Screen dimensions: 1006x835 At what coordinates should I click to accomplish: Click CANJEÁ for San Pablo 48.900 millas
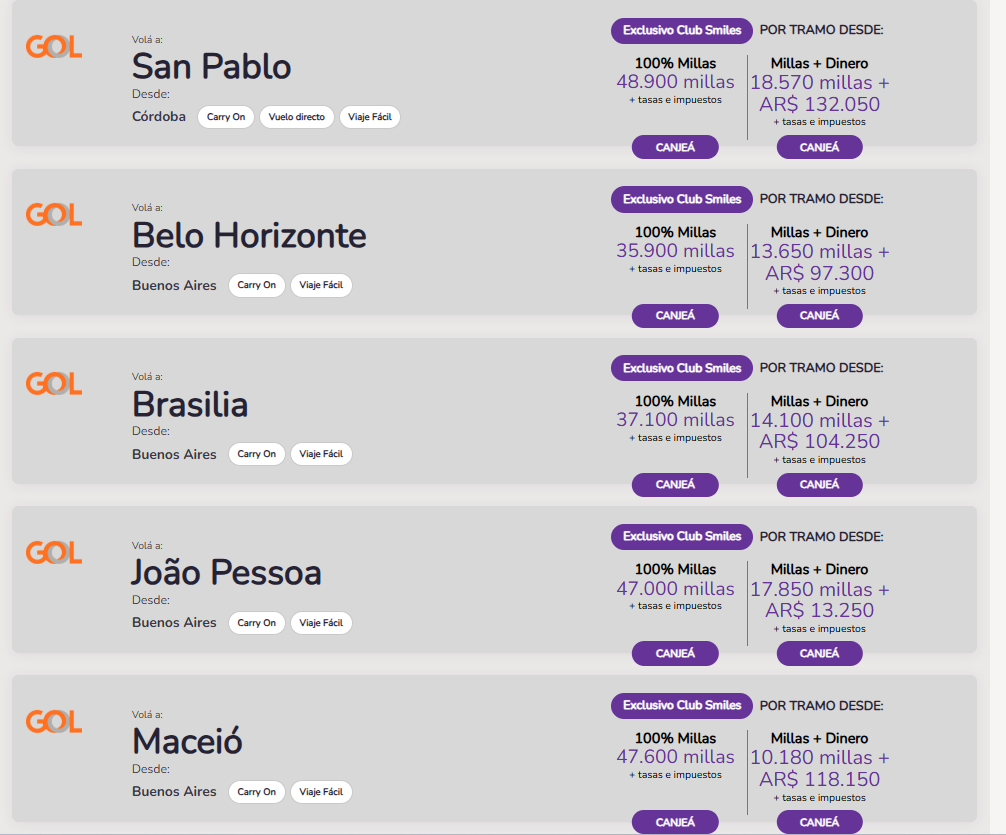coord(675,147)
